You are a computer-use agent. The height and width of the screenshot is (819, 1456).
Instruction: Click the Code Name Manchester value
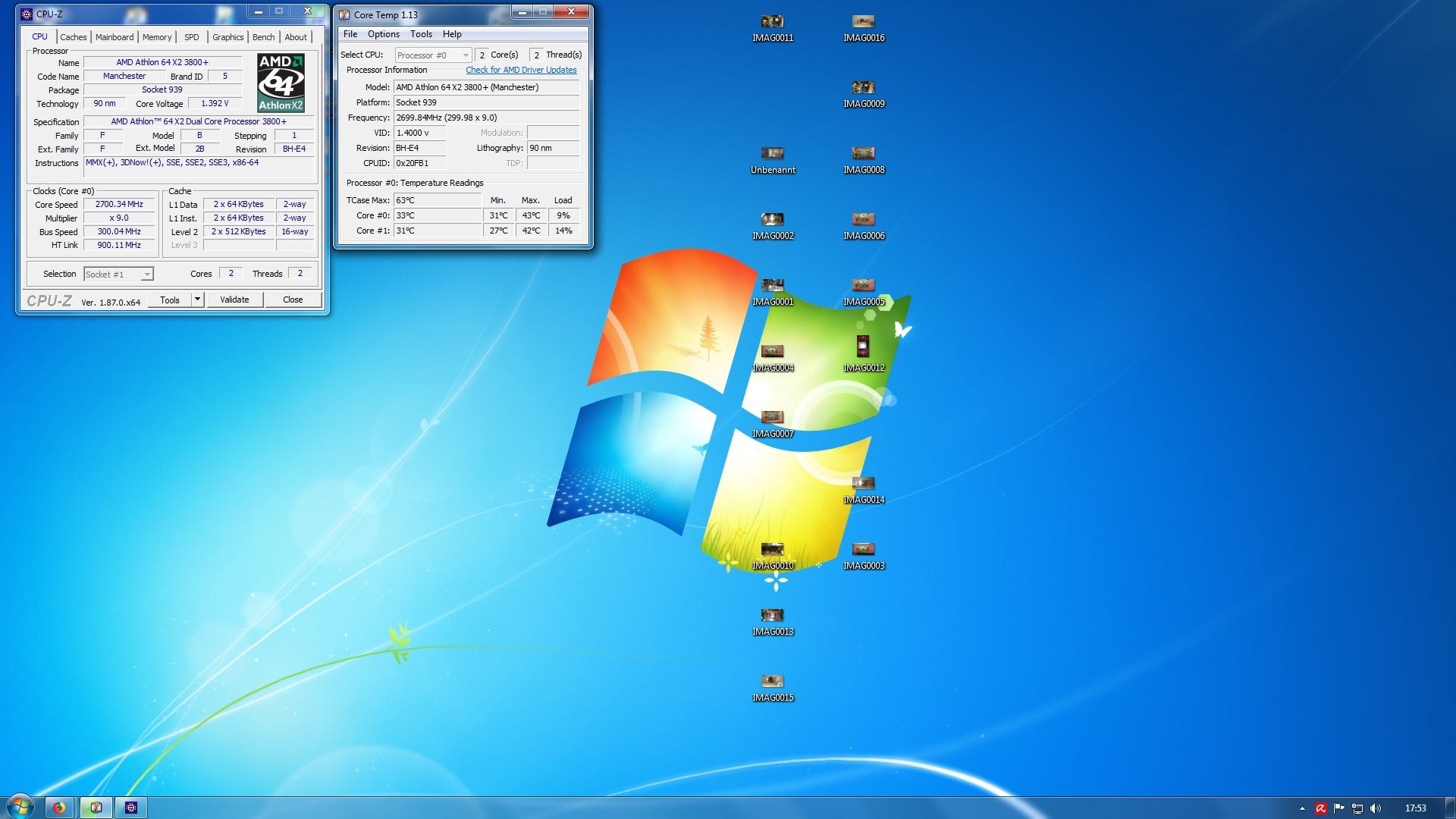click(x=124, y=77)
